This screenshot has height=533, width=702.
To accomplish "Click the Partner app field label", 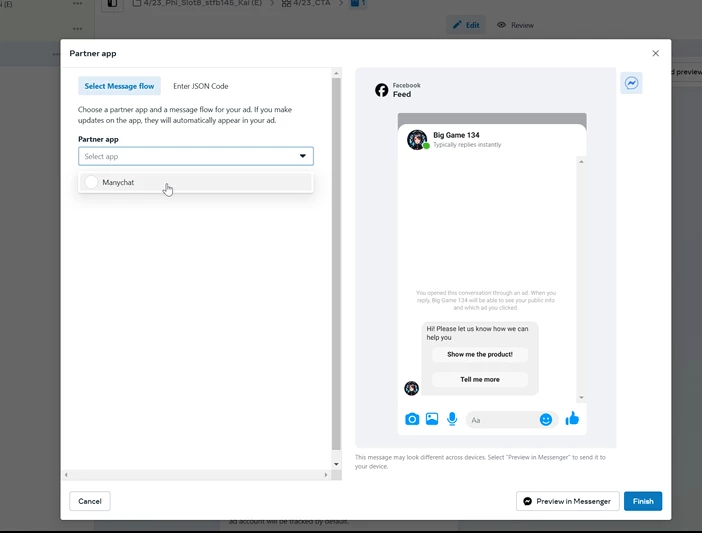I will click(x=98, y=139).
